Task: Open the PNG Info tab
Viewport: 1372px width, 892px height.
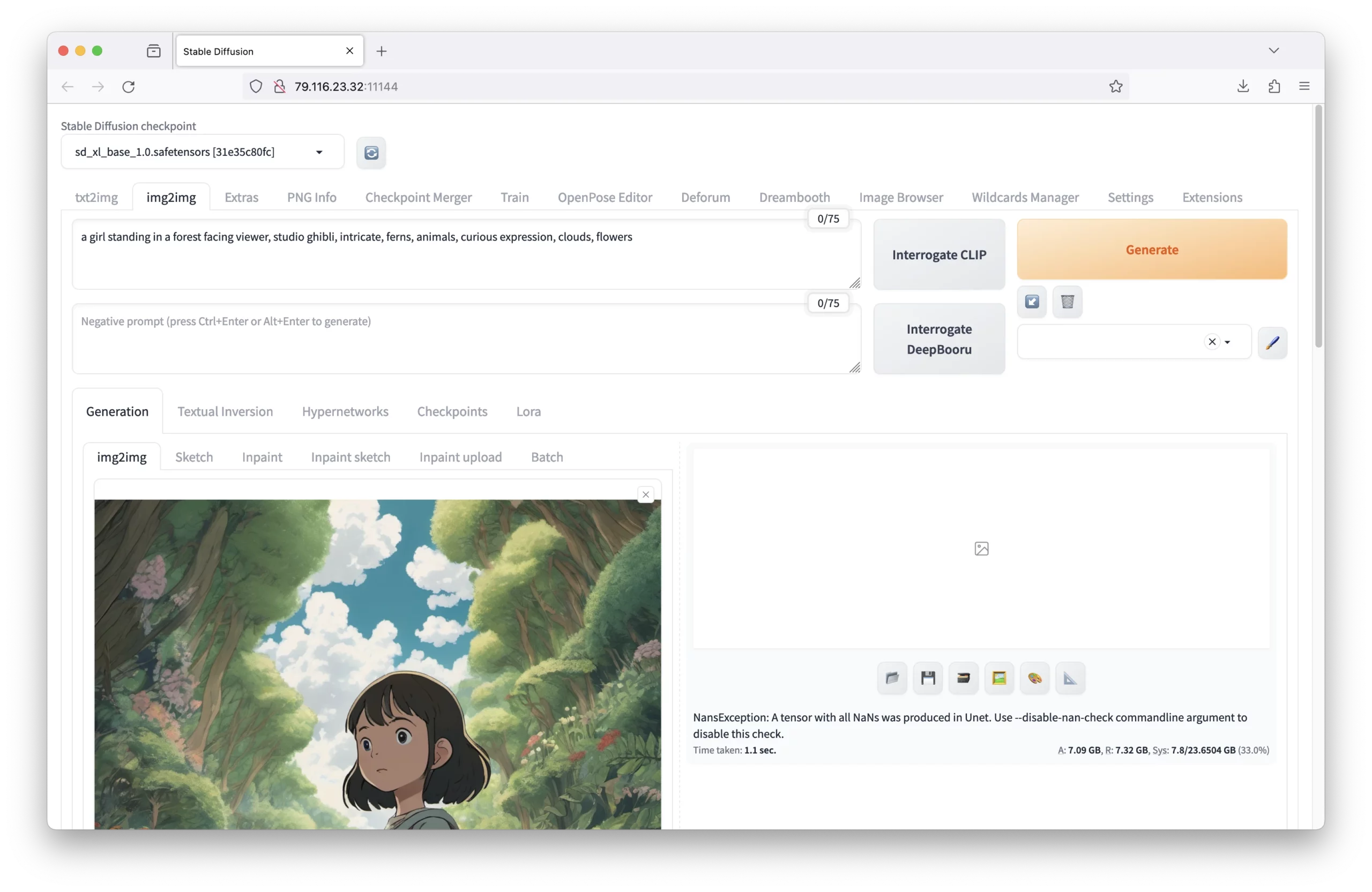Action: [311, 197]
